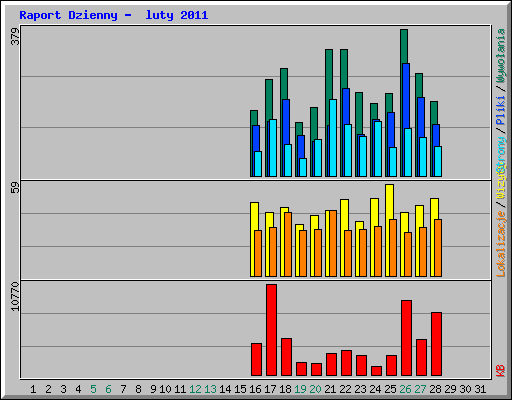
Task: Click the yellow Wizyty bar for day 16
Action: pos(253,216)
